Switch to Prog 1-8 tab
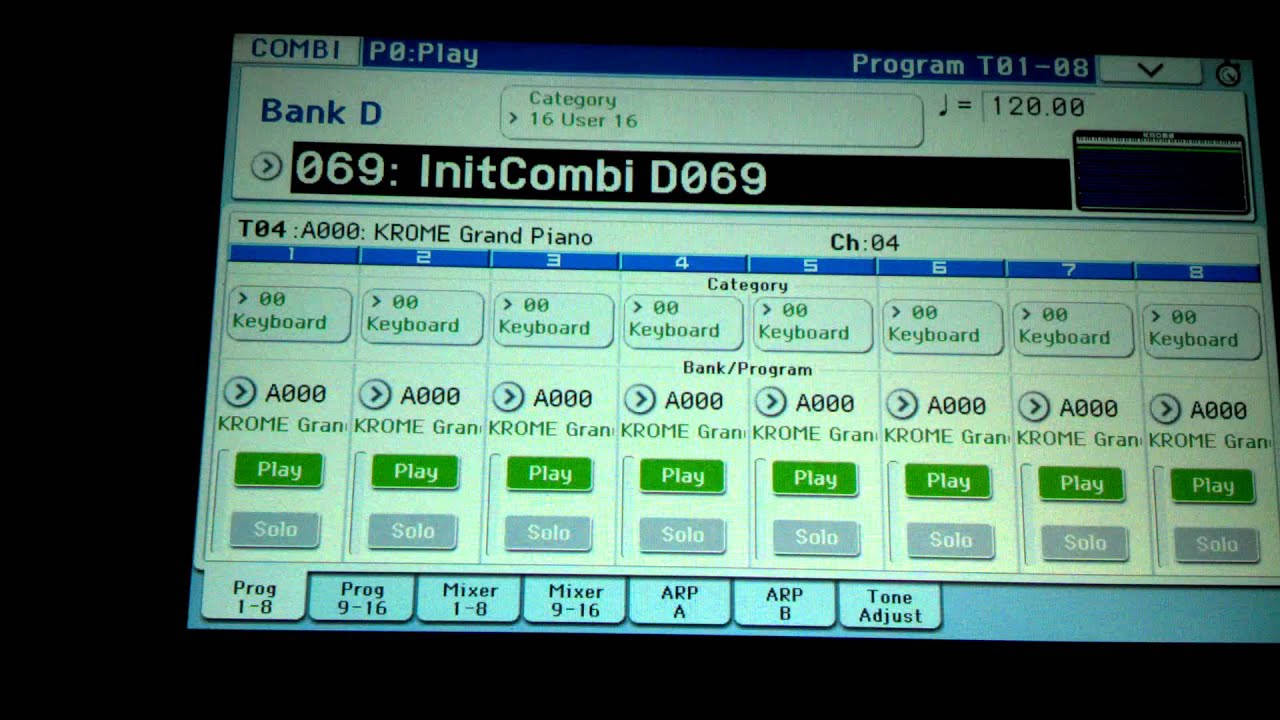 pos(254,597)
